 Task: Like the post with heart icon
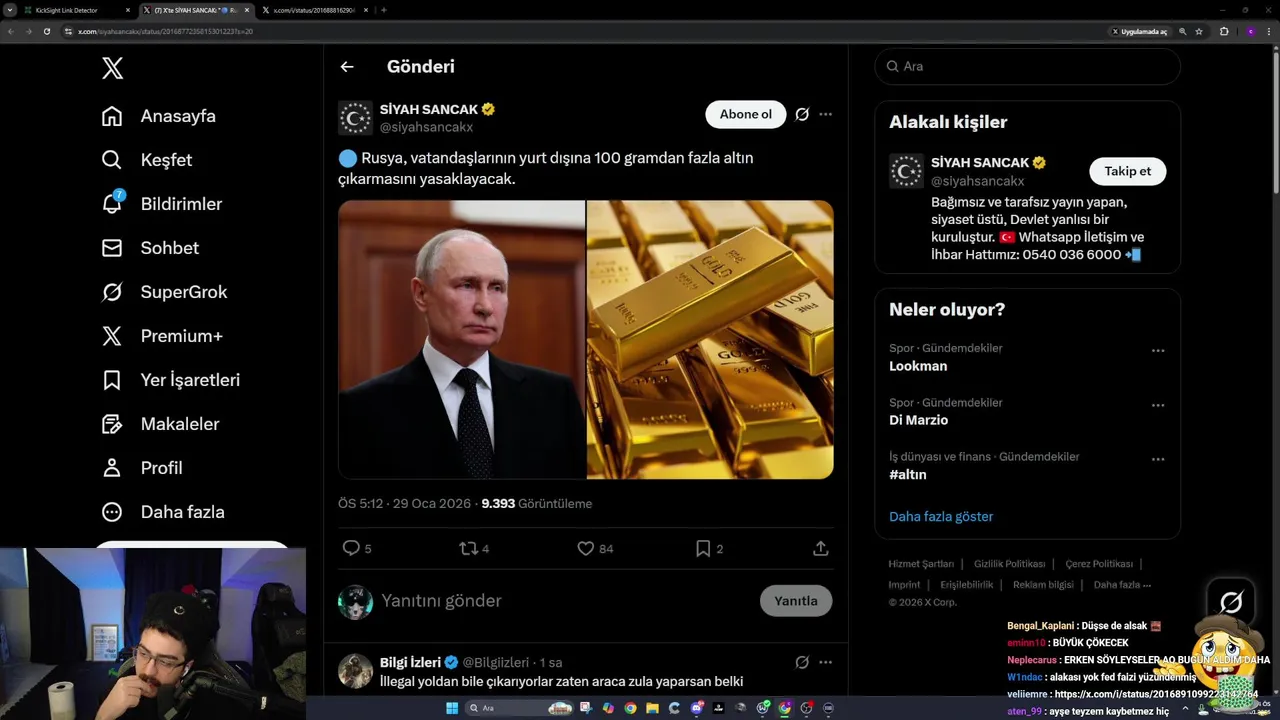tap(586, 548)
